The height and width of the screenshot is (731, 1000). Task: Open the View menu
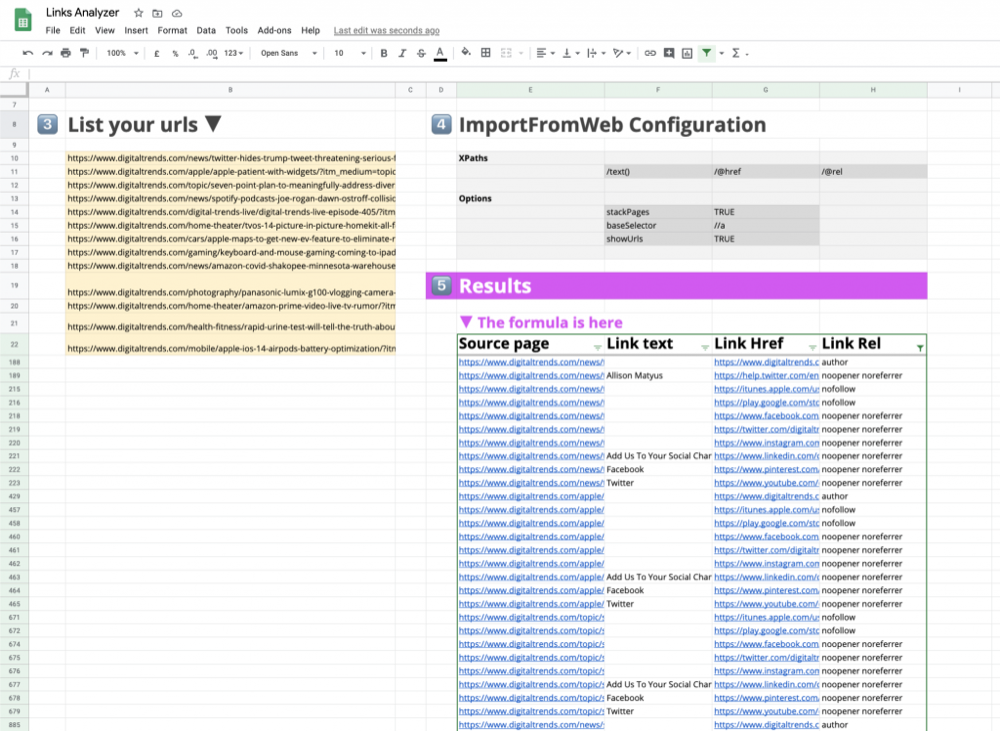coord(105,30)
